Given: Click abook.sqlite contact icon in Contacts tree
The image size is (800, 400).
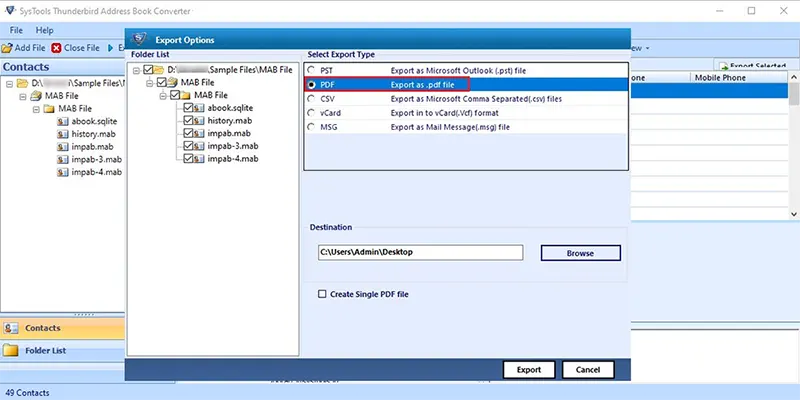Looking at the screenshot, I should click(63, 121).
